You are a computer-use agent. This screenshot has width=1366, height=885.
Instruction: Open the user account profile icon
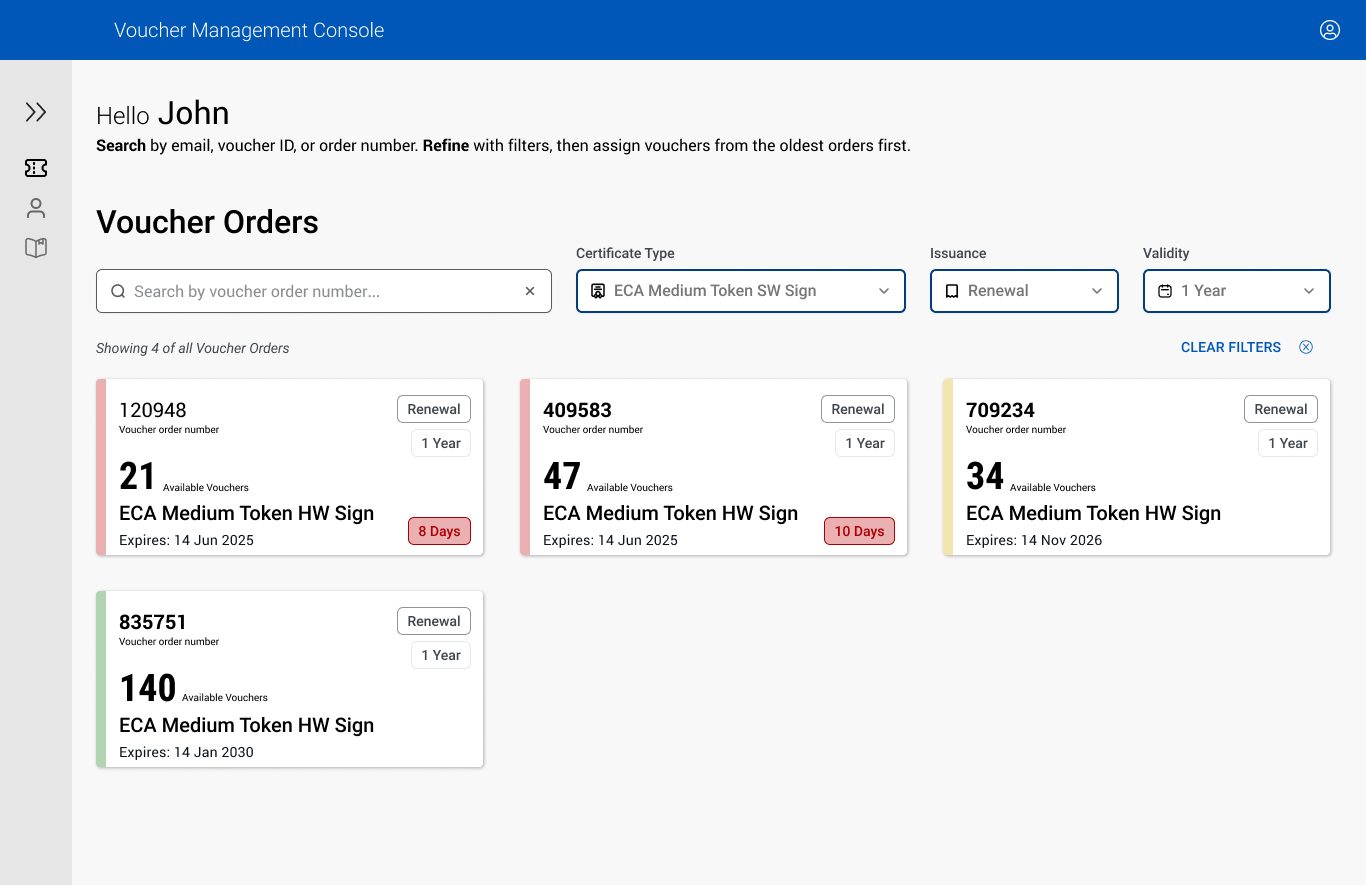point(1330,30)
